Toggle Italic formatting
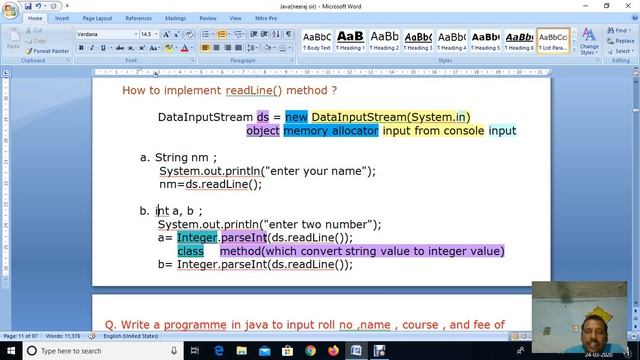Screen dimensions: 640x360 point(92,48)
